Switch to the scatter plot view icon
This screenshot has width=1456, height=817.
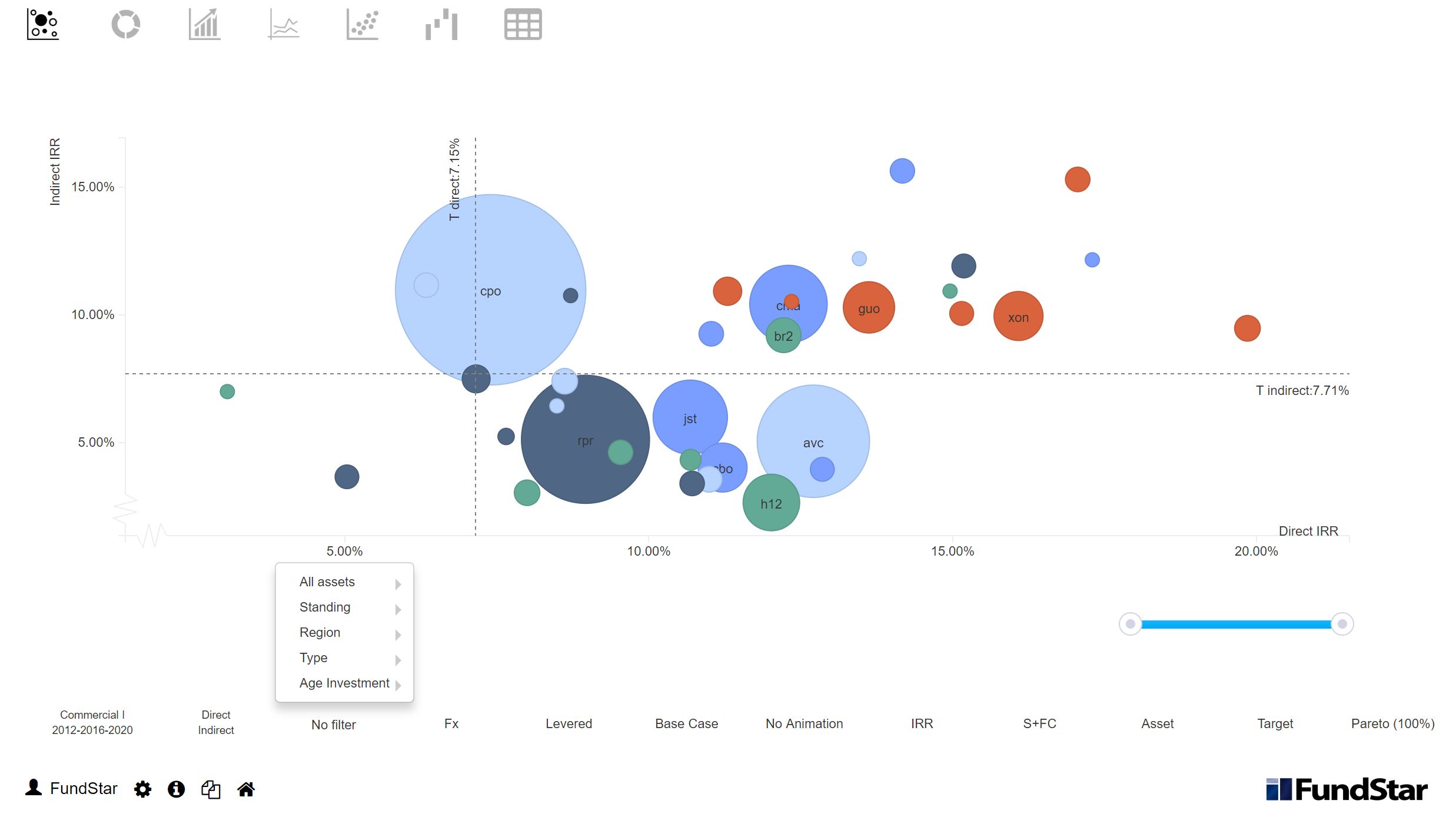point(363,25)
